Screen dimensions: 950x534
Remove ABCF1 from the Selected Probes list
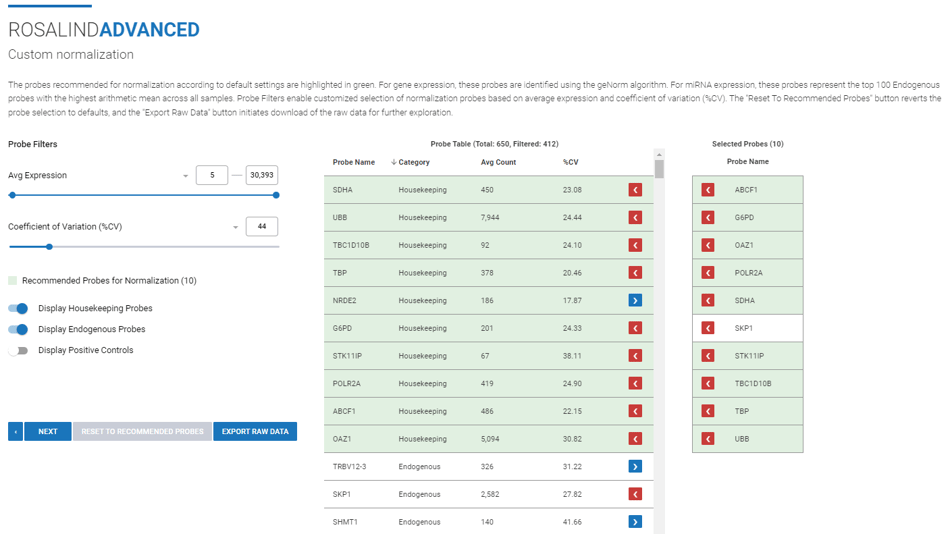click(708, 190)
